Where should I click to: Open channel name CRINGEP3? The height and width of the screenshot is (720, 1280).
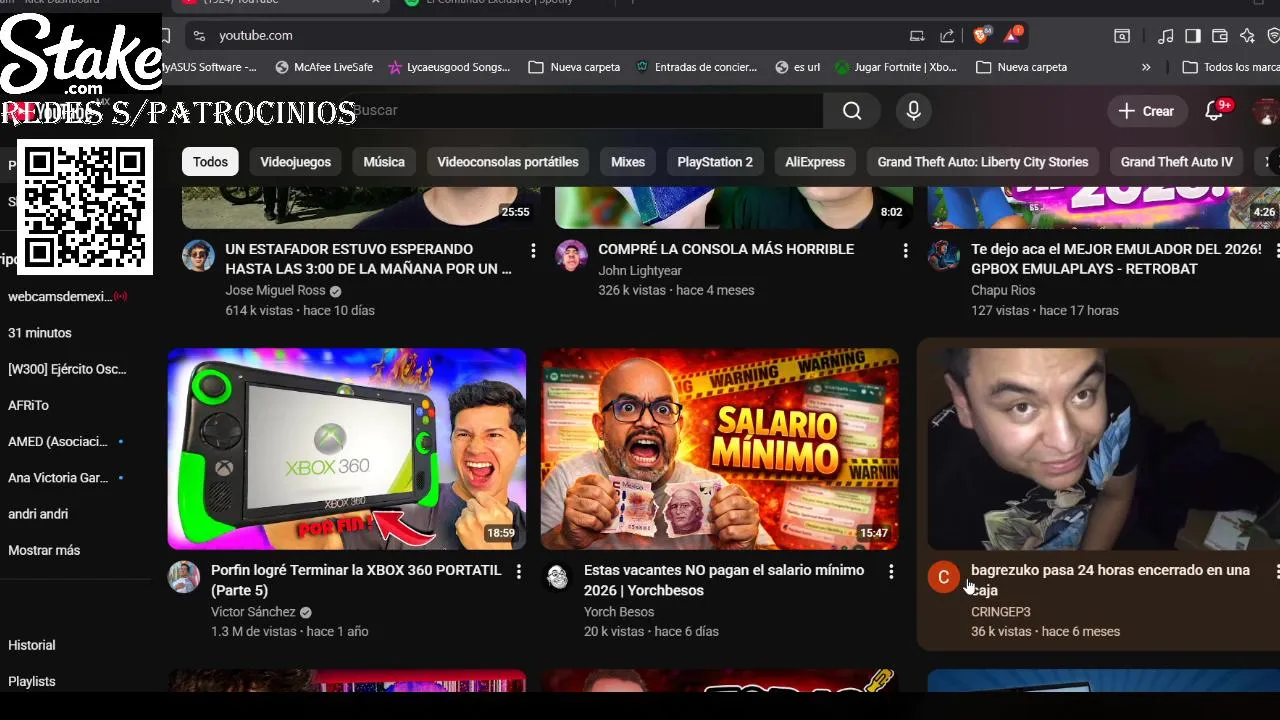pos(1000,612)
